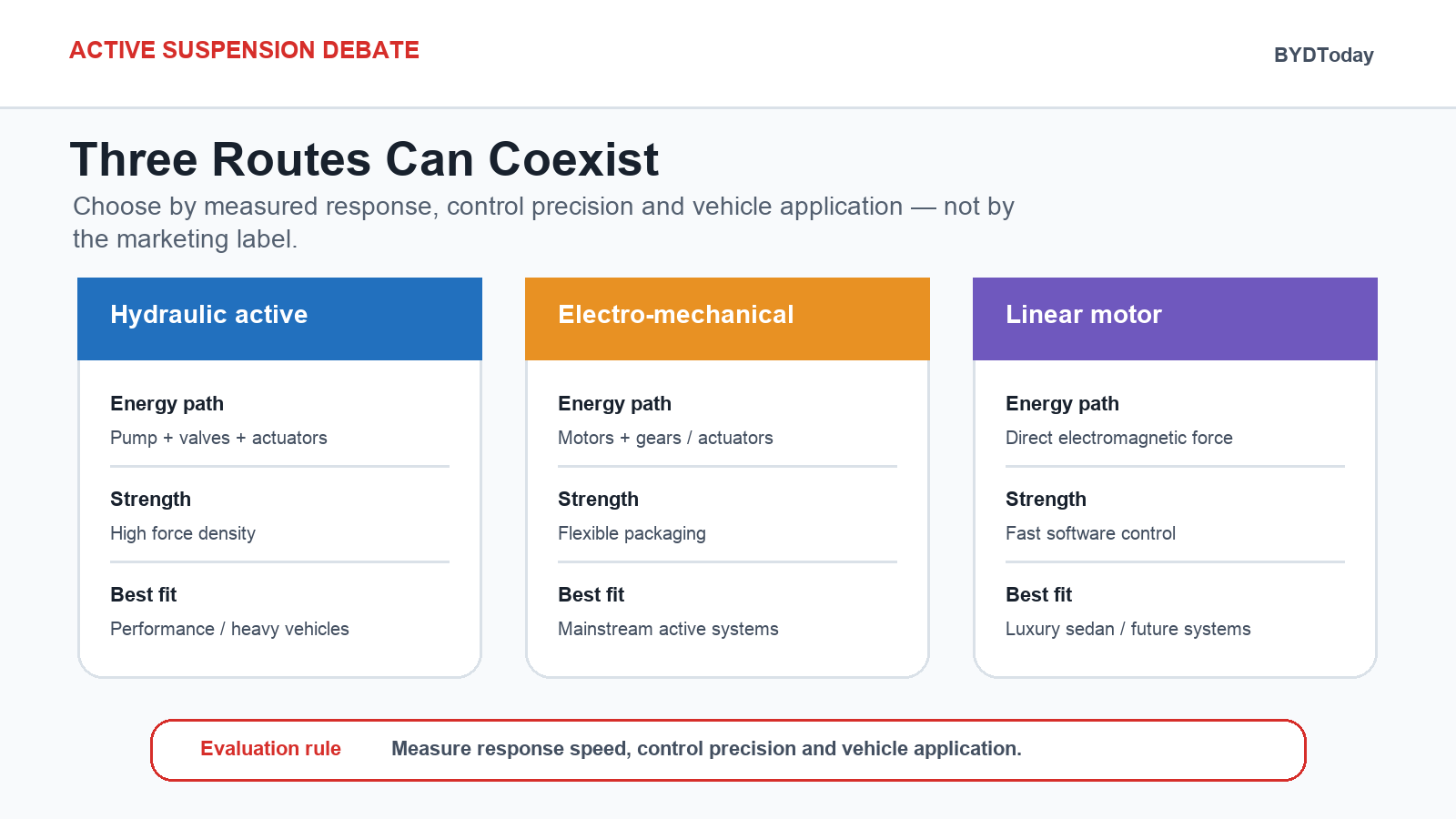Select Fast software control text
The width and height of the screenshot is (1456, 819).
point(1090,533)
